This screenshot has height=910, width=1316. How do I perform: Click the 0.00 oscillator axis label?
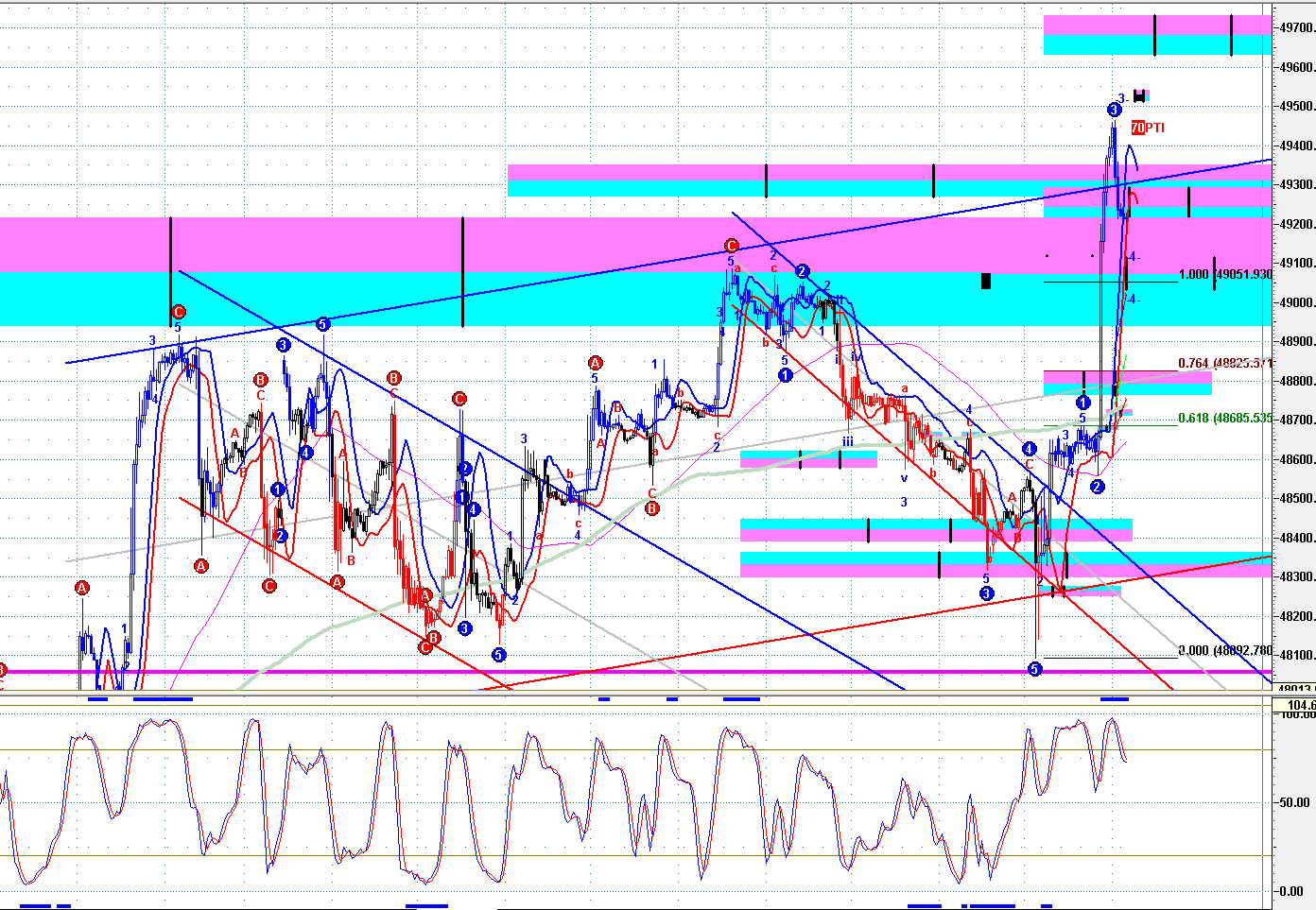(1290, 892)
